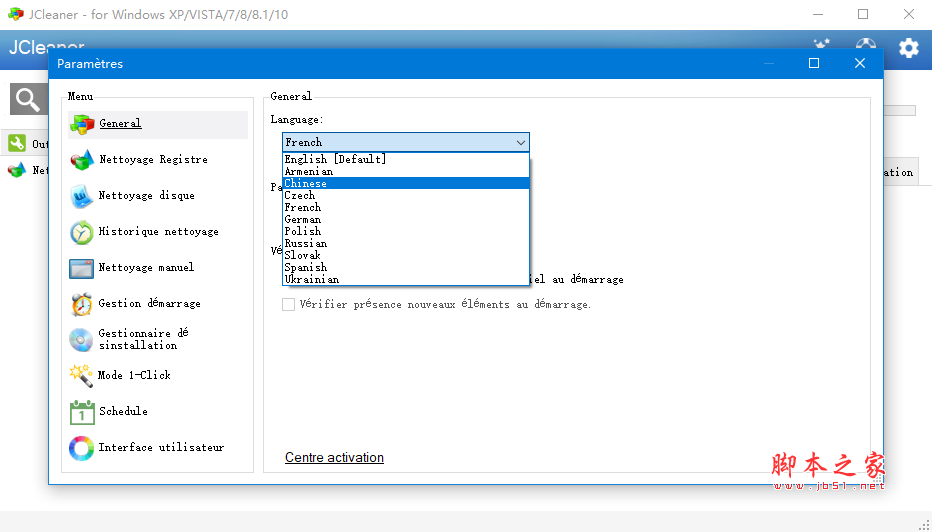Minimize the JCleaner main window
The height and width of the screenshot is (532, 932).
818,14
